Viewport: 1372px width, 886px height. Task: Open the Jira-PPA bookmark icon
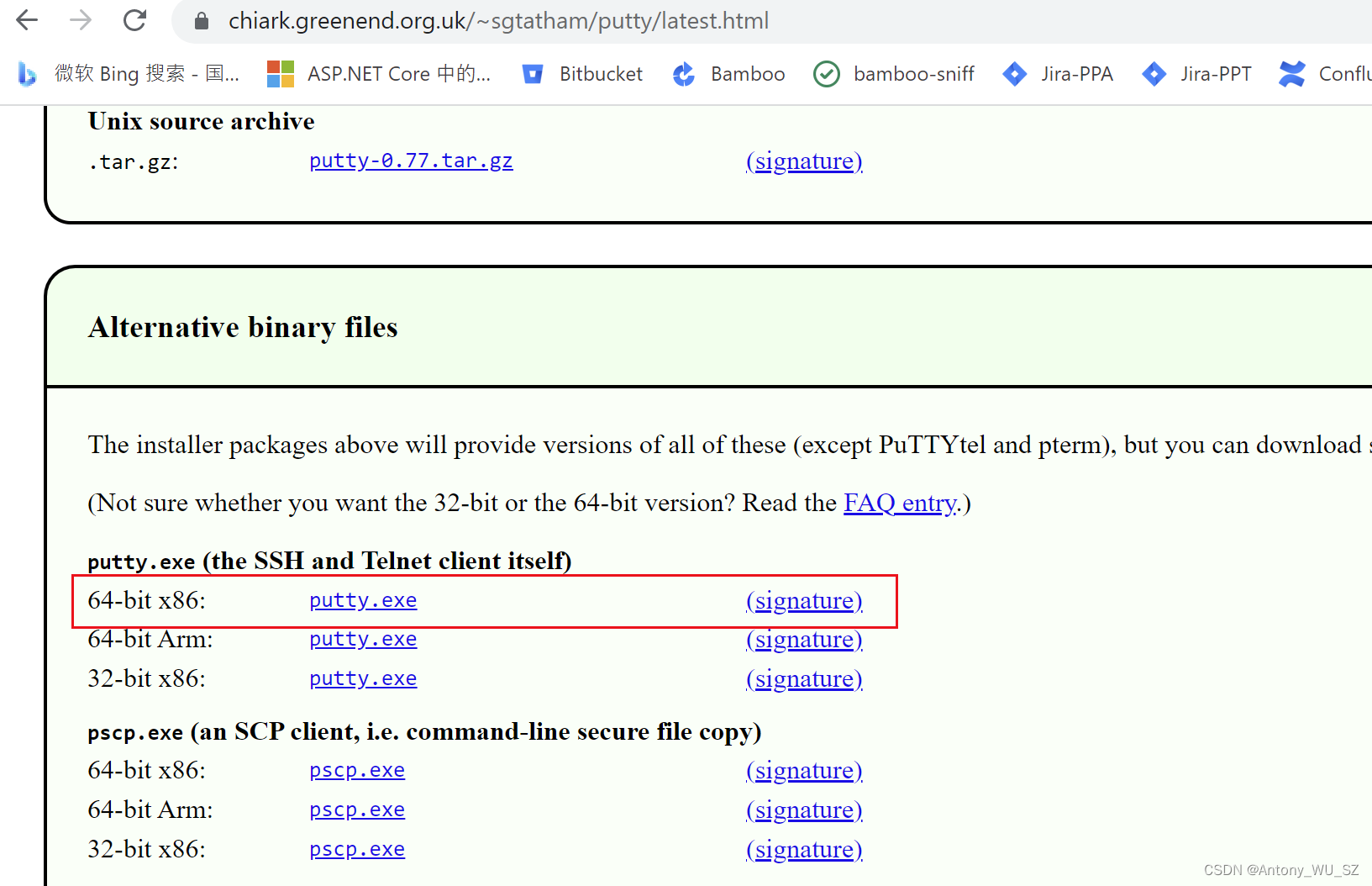[1015, 74]
